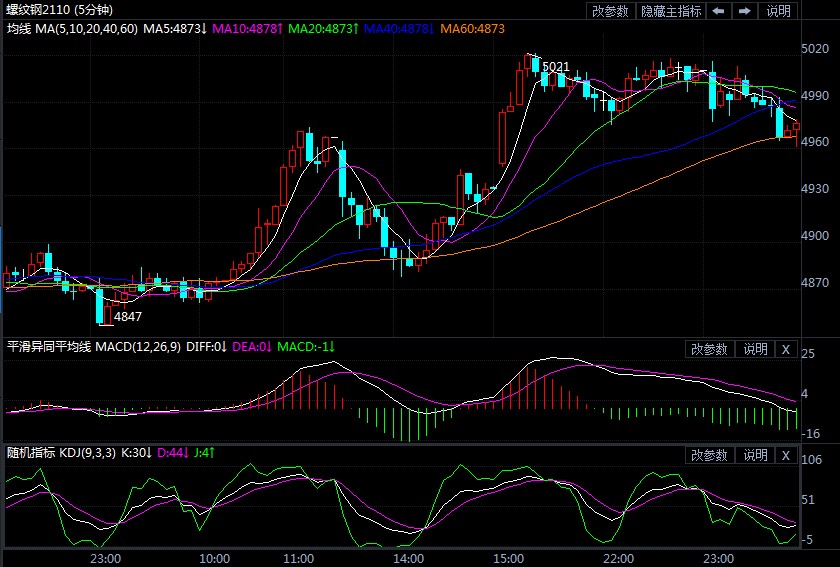This screenshot has height=567, width=840.
Task: Change MACD parameters via 改参数
Action: 709,349
